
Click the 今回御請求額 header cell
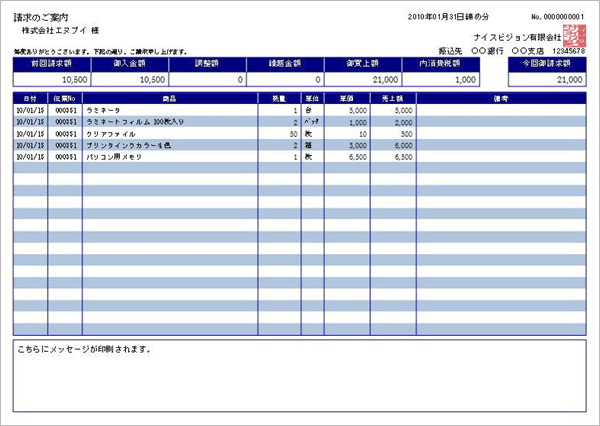pos(547,64)
